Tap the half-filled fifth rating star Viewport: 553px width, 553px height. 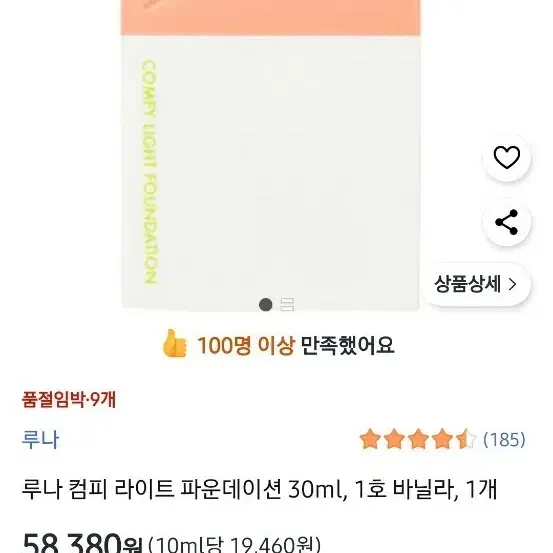(x=466, y=439)
